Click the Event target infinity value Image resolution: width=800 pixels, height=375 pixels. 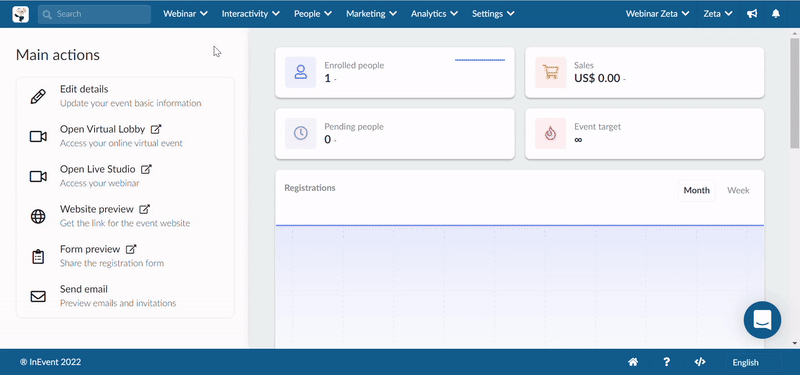(578, 140)
